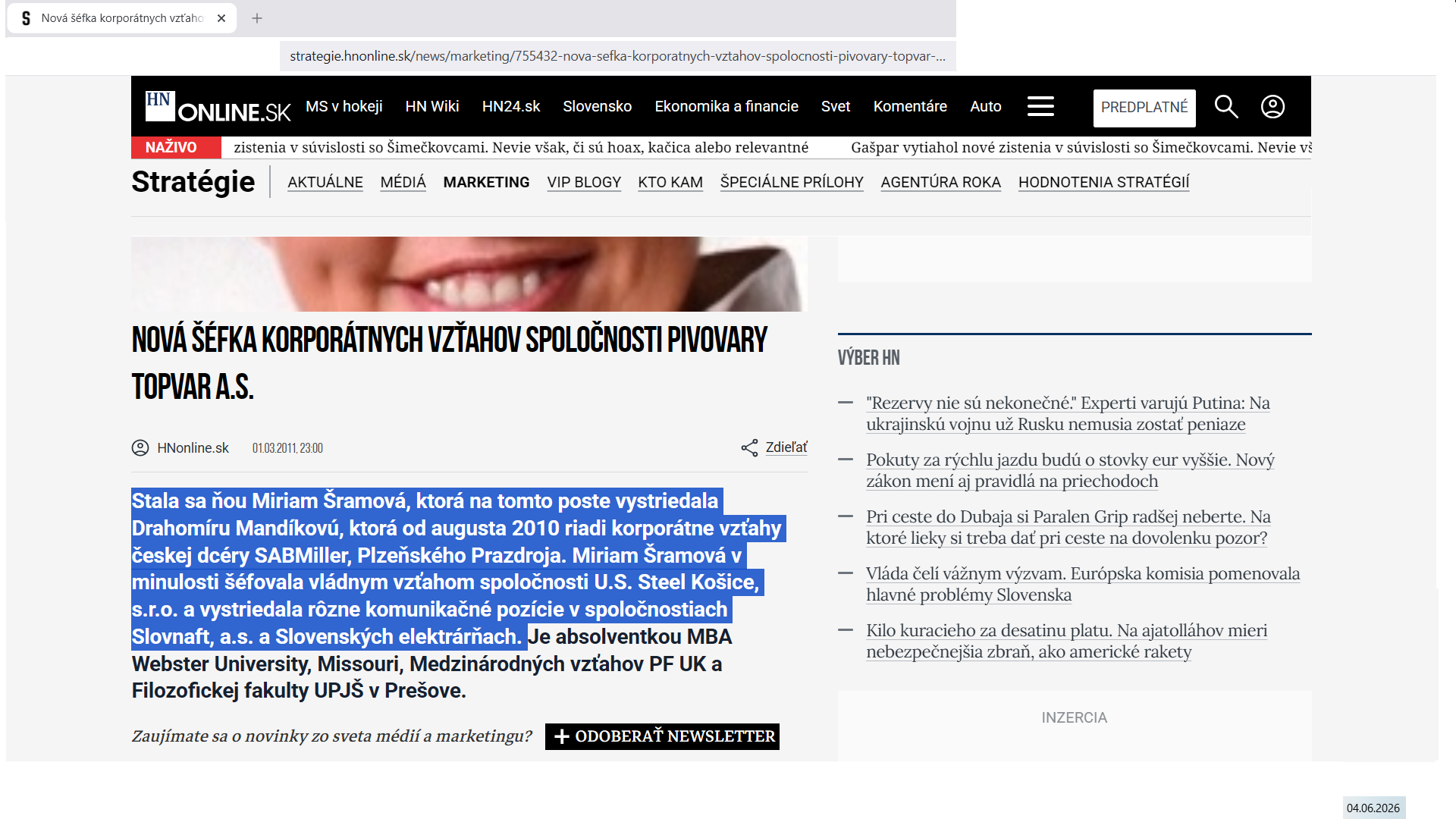The height and width of the screenshot is (819, 1456).
Task: Click the scrolling ticker headline about Gašpar
Action: tap(1081, 147)
